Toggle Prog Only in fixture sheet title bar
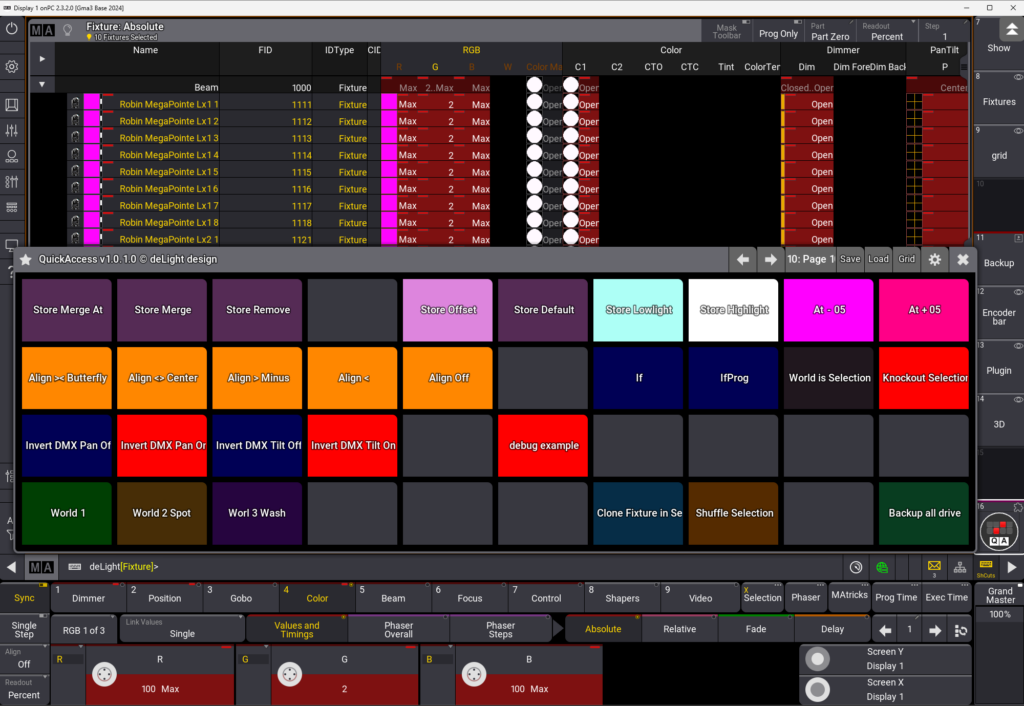 tap(778, 33)
